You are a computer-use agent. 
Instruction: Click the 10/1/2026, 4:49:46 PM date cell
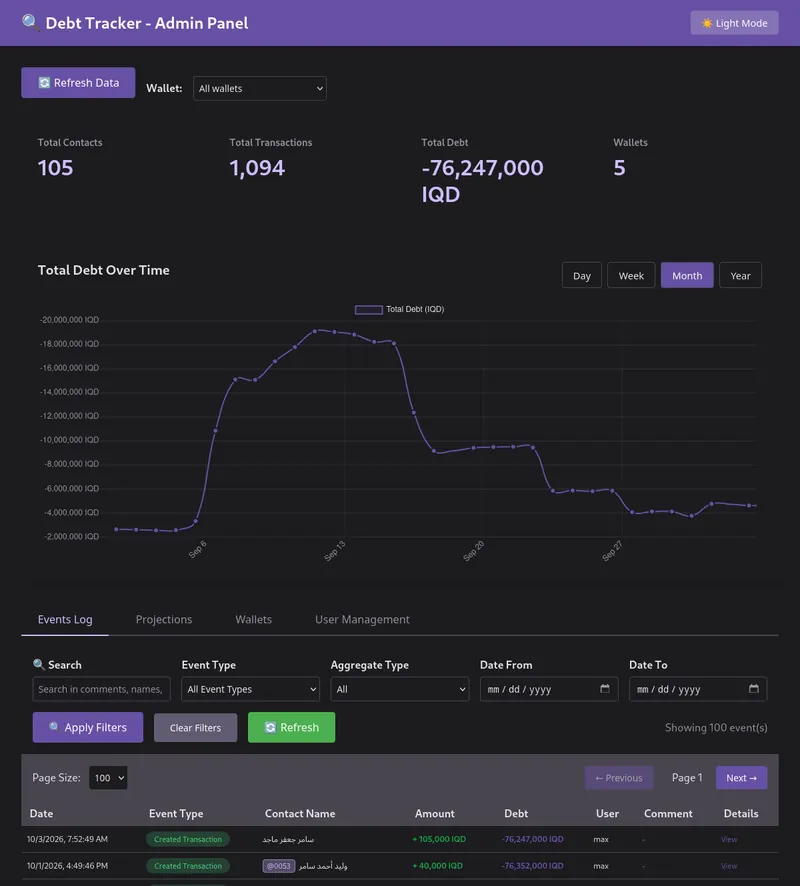pyautogui.click(x=67, y=866)
